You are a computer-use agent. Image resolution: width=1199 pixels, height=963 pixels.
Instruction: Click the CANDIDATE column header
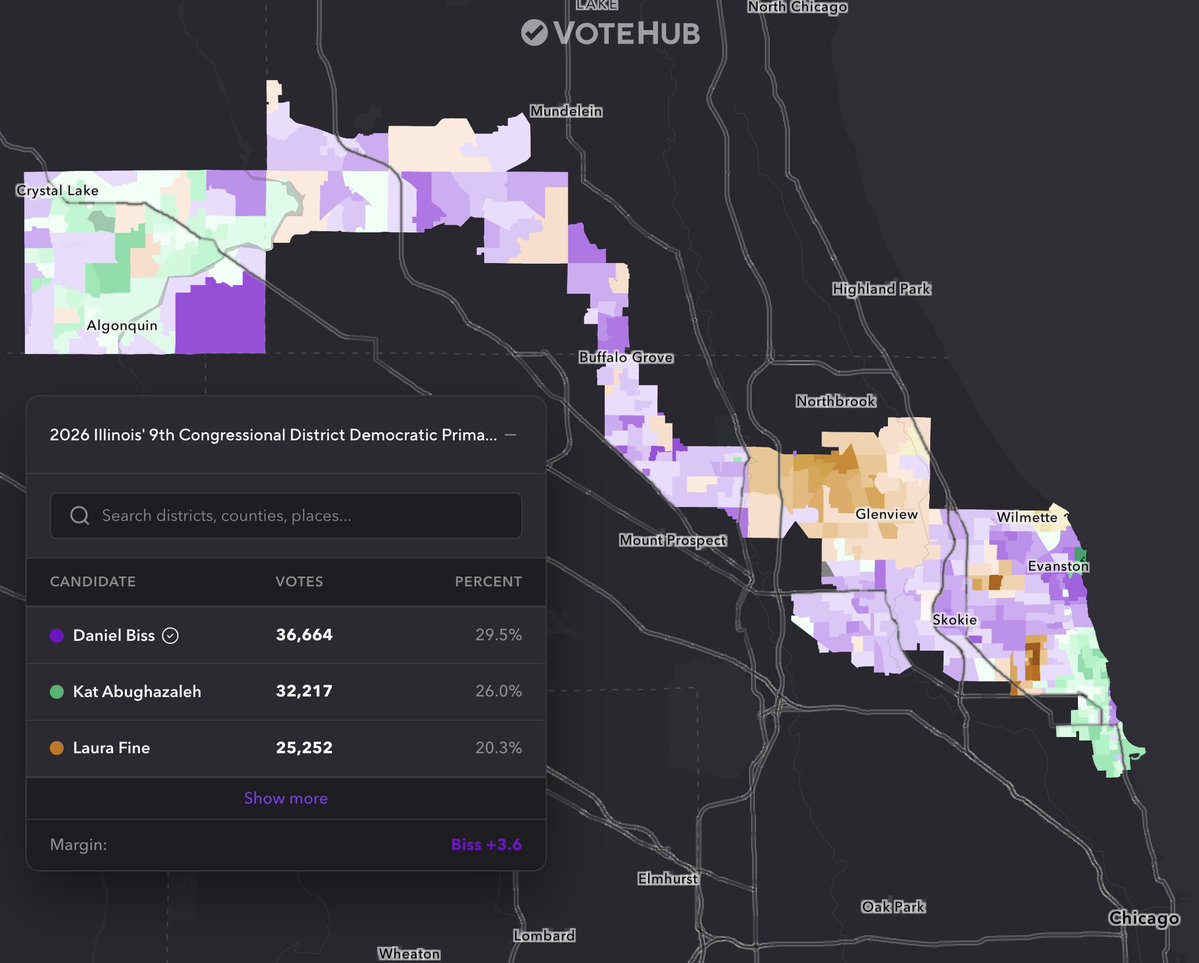tap(92, 581)
